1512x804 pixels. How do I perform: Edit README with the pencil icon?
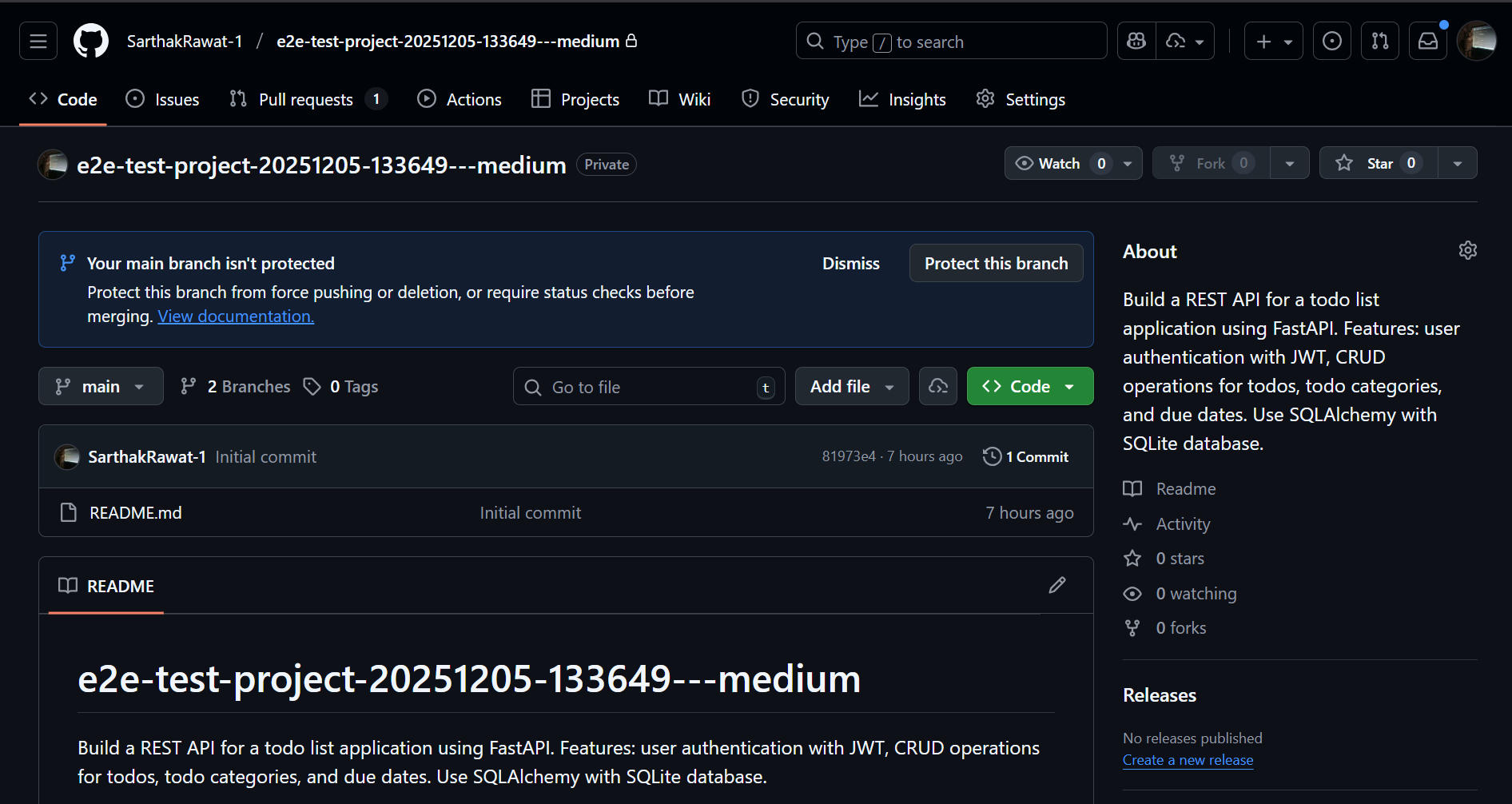pos(1057,586)
